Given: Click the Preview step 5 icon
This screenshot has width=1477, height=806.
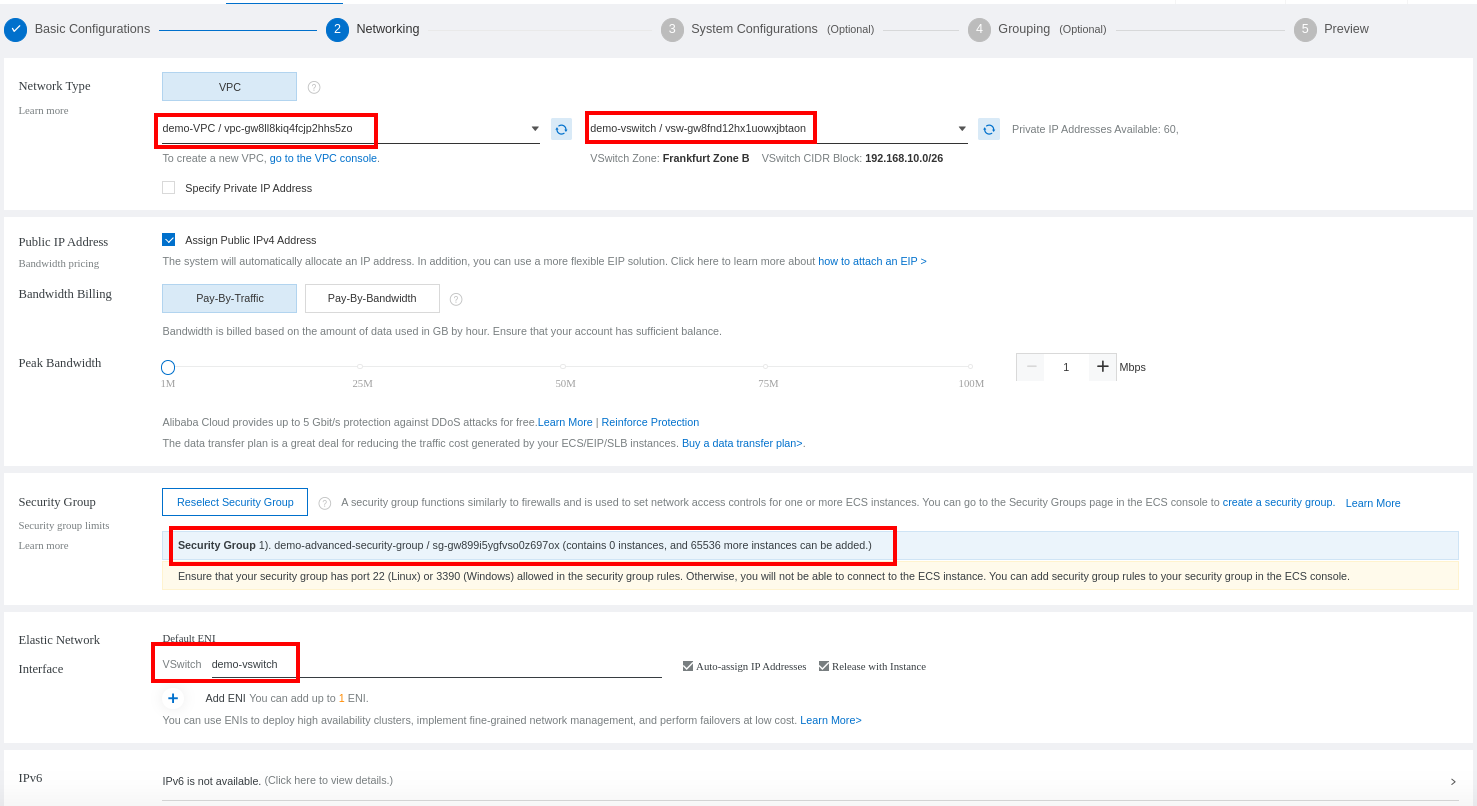Looking at the screenshot, I should pyautogui.click(x=1305, y=29).
